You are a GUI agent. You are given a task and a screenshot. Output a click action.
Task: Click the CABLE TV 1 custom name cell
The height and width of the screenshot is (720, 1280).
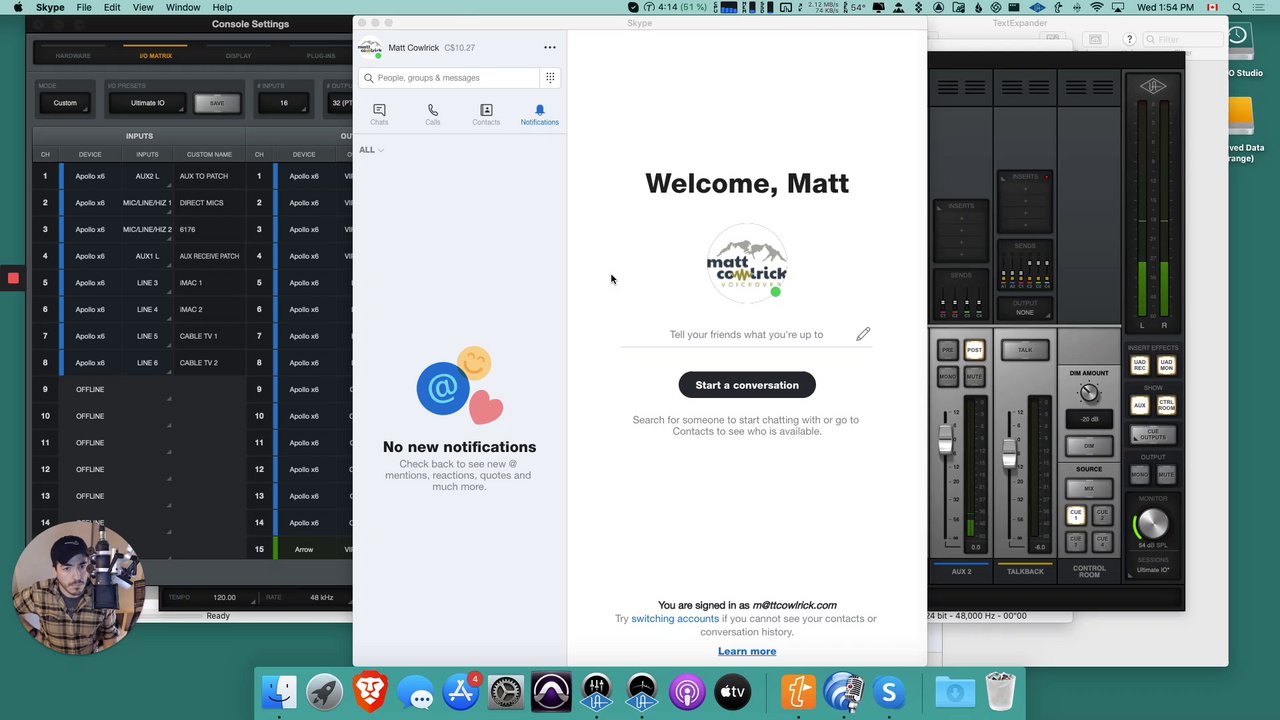coord(209,336)
